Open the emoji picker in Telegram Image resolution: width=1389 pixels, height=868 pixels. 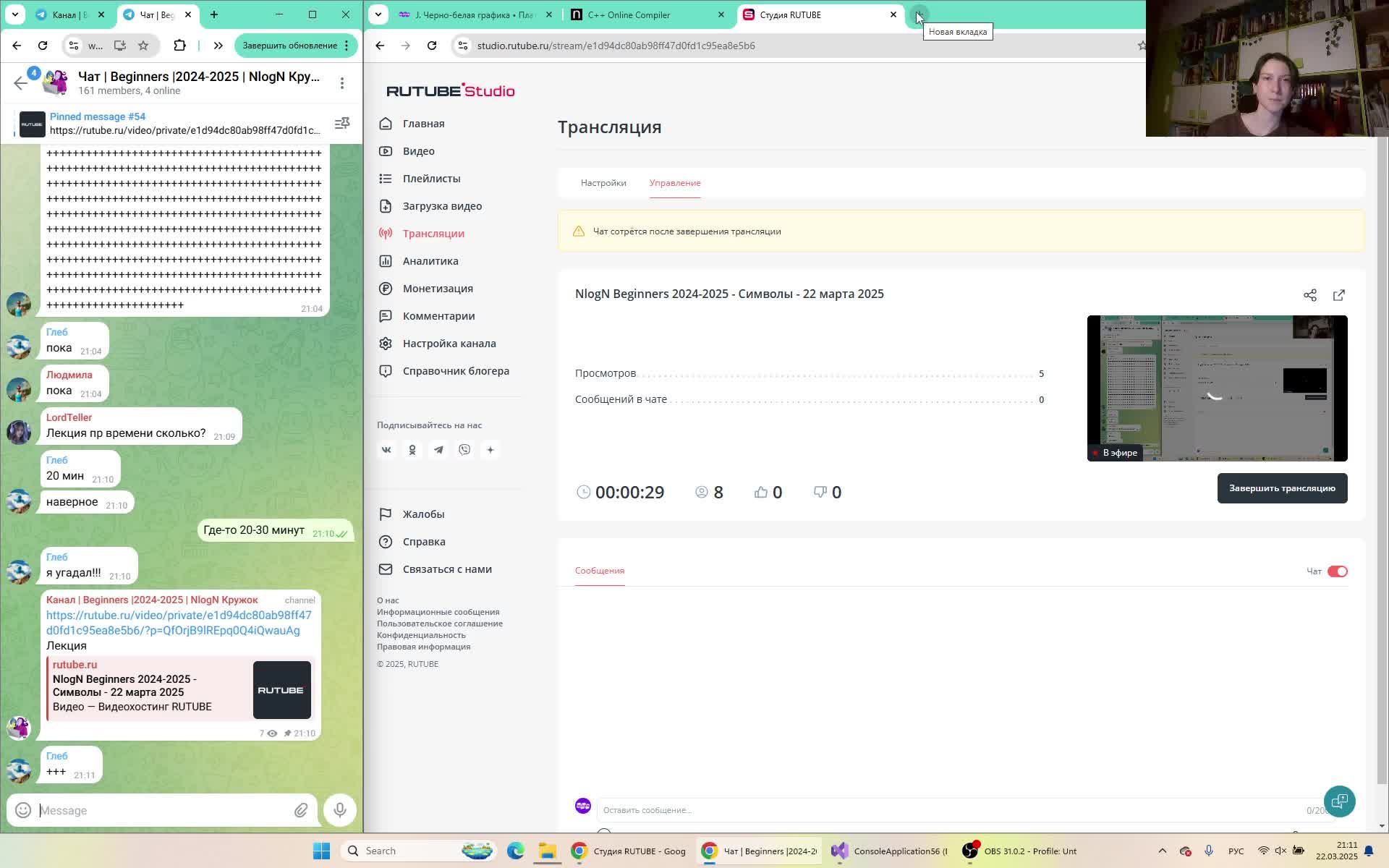(23, 810)
